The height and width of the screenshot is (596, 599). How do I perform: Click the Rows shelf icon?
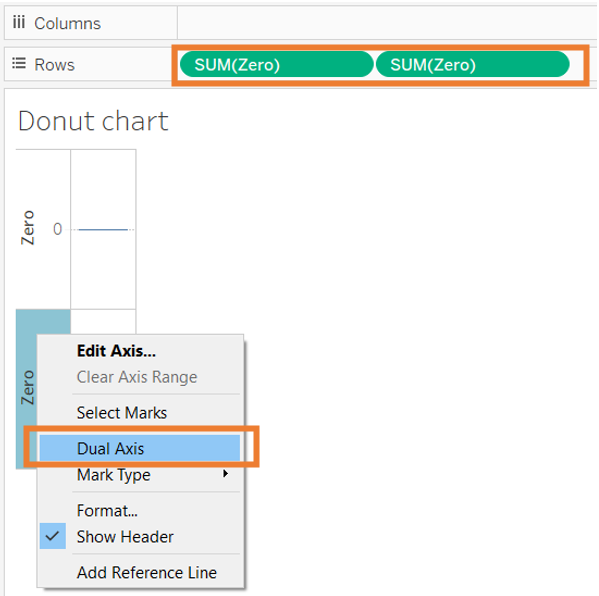(x=18, y=63)
